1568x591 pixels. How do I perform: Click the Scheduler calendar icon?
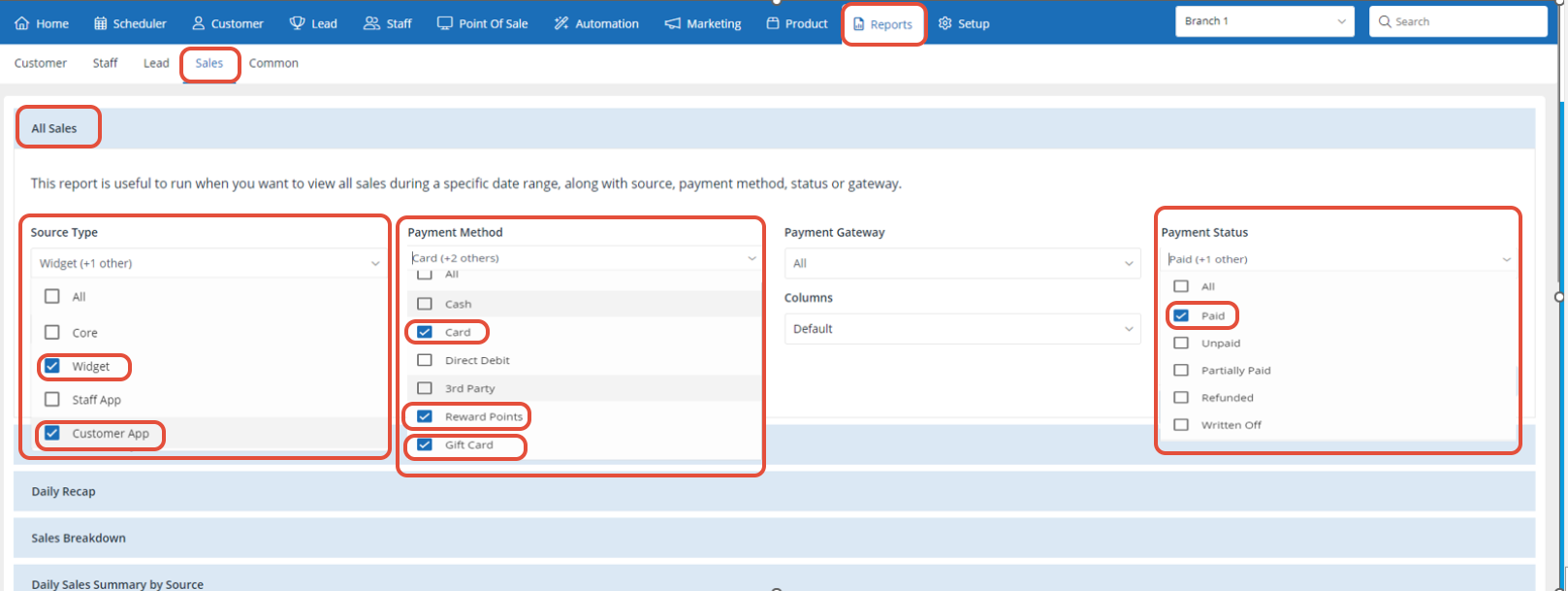click(101, 23)
